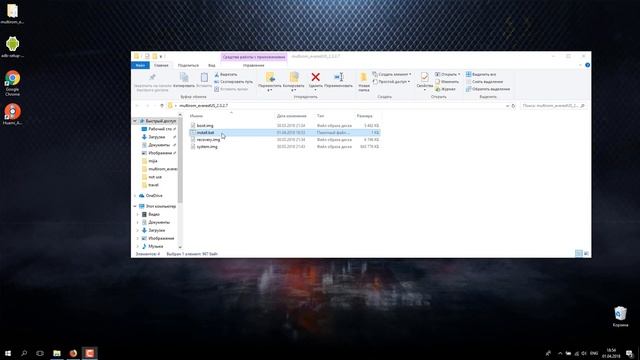Click the search box in Explorer
Image resolution: width=640 pixels, height=360 pixels.
(x=553, y=106)
